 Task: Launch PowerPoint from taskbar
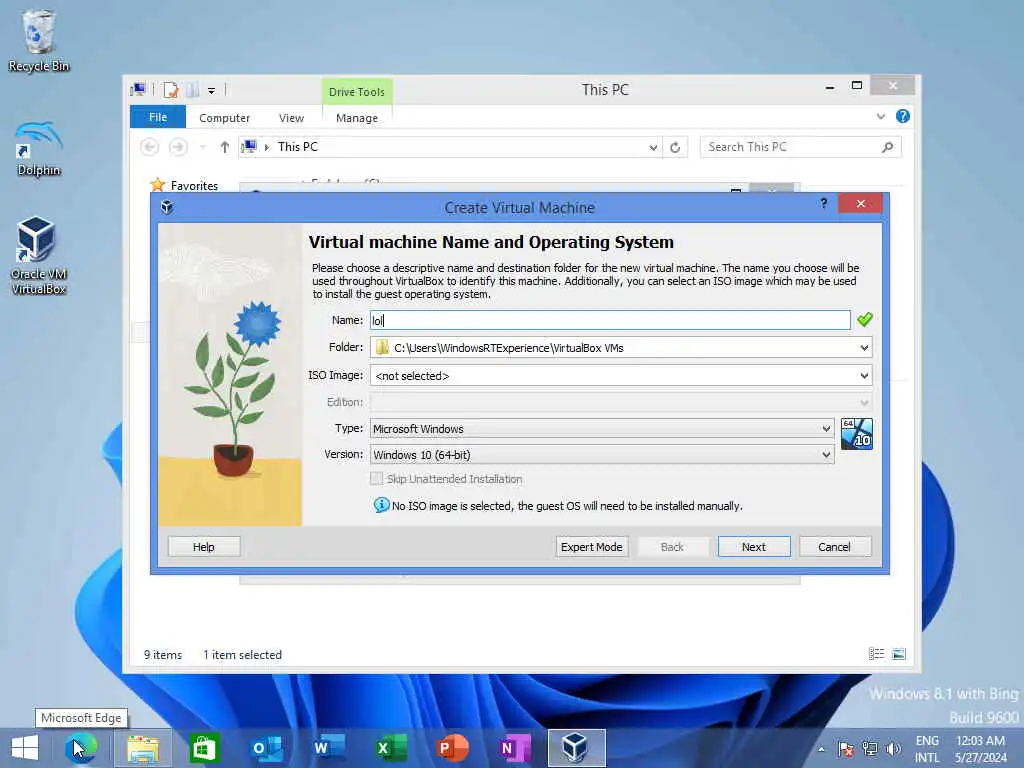[452, 748]
